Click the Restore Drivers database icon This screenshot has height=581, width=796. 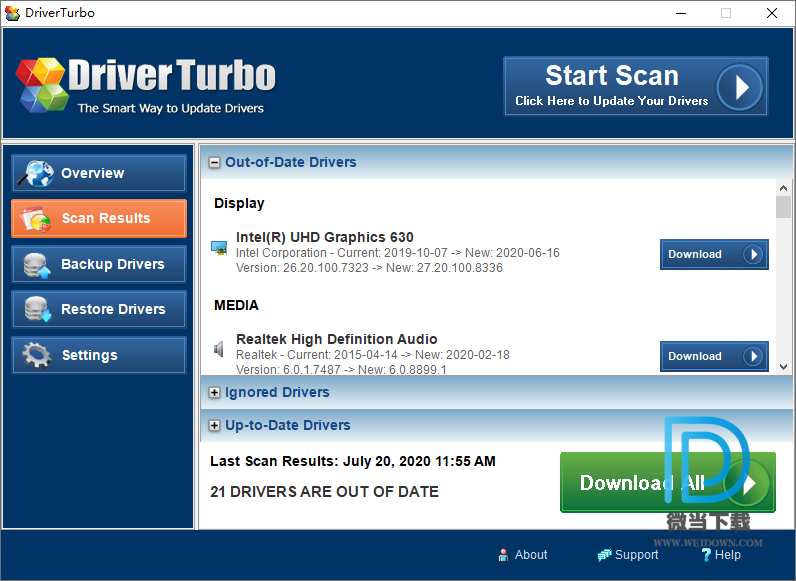pyautogui.click(x=38, y=309)
